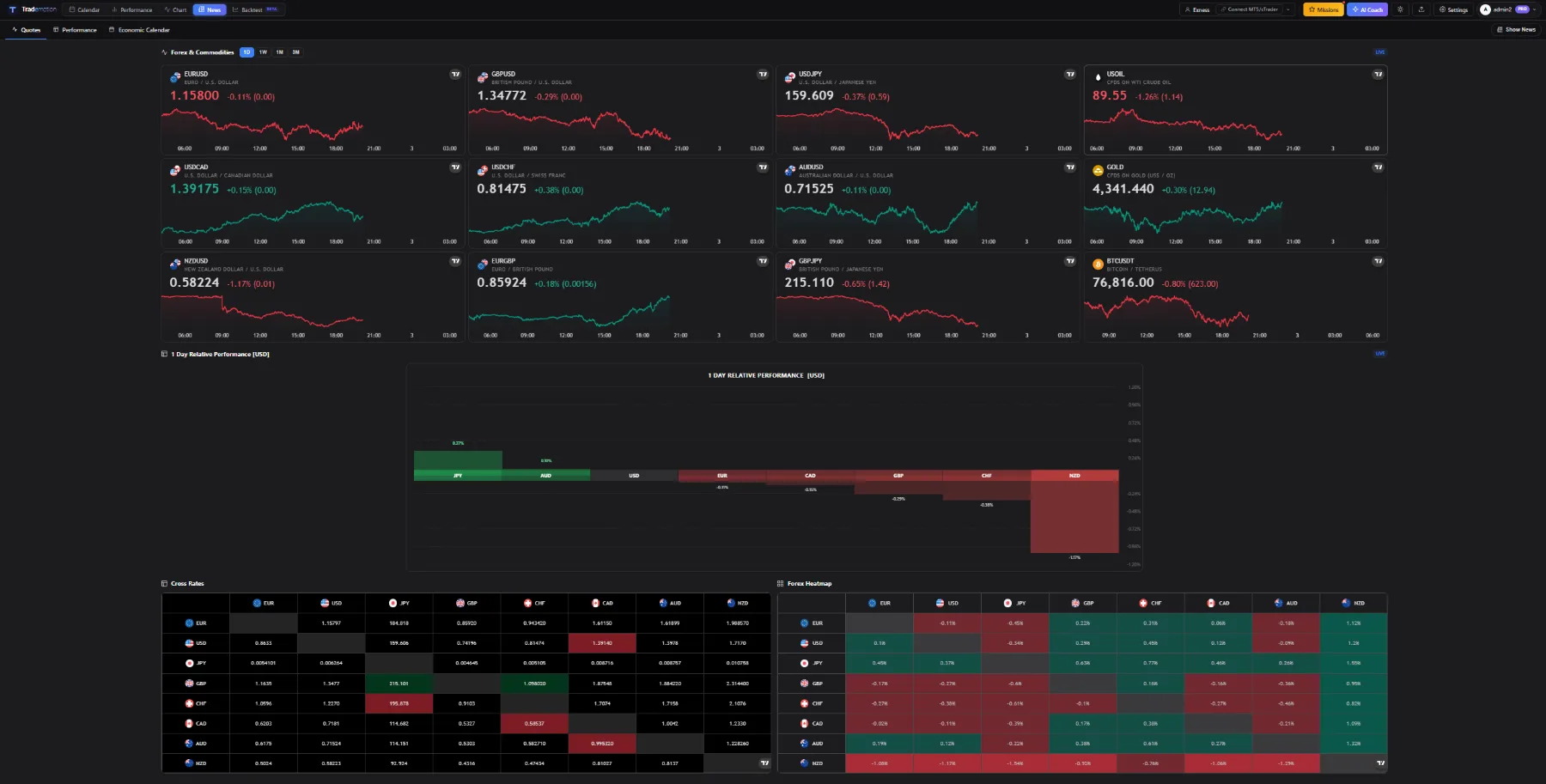The image size is (1546, 784).
Task: Open the TradingView logo on GBPUSD card
Action: pyautogui.click(x=763, y=74)
